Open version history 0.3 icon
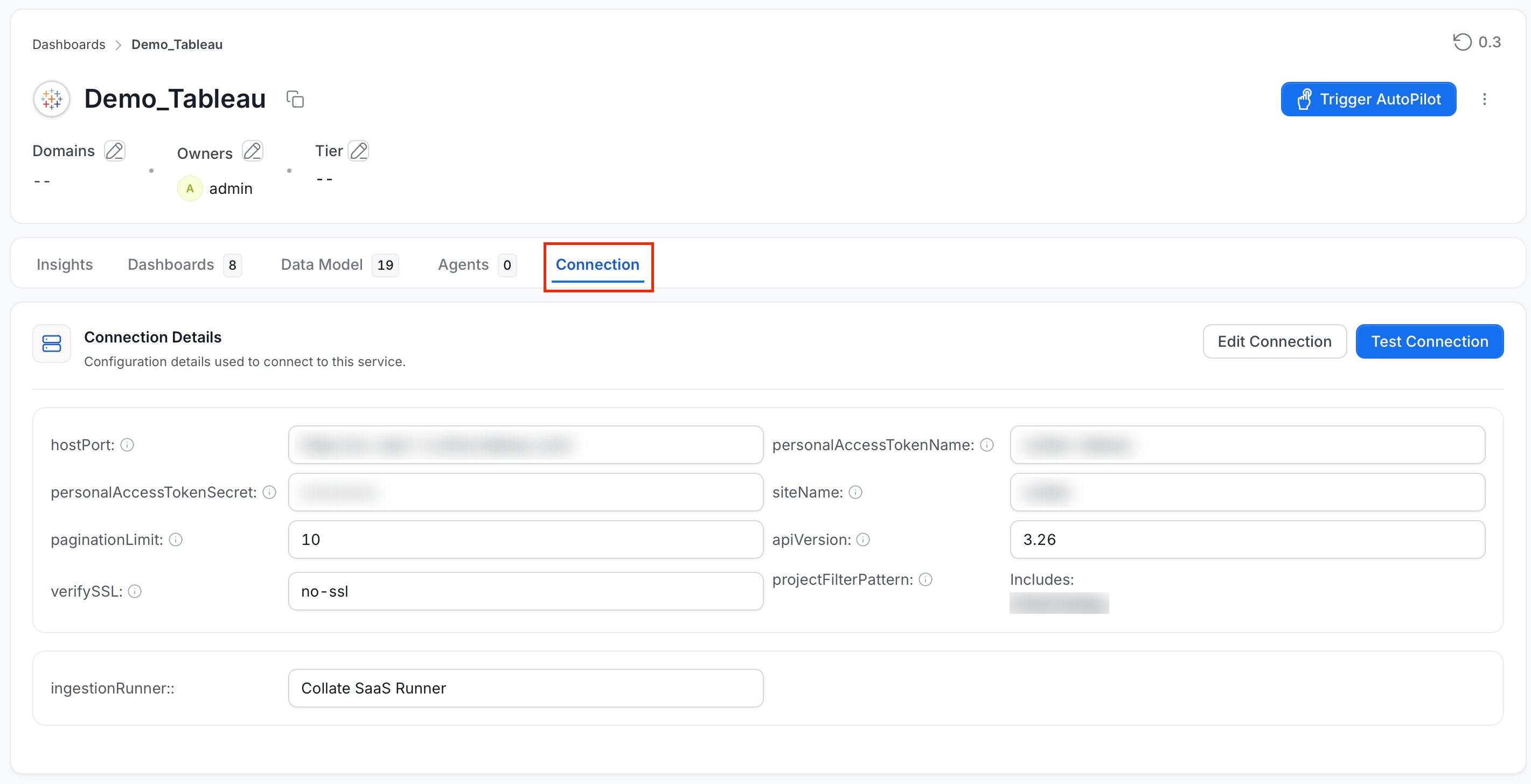1531x784 pixels. point(1462,42)
